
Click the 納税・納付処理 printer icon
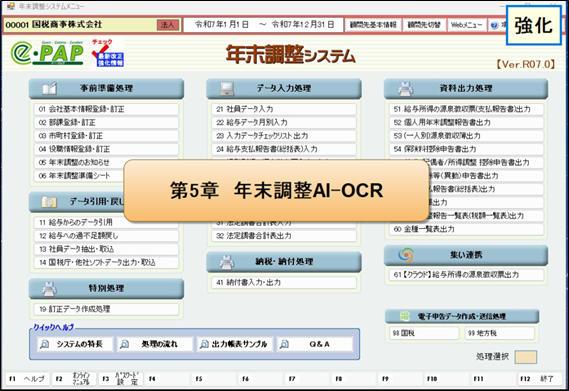pos(227,262)
